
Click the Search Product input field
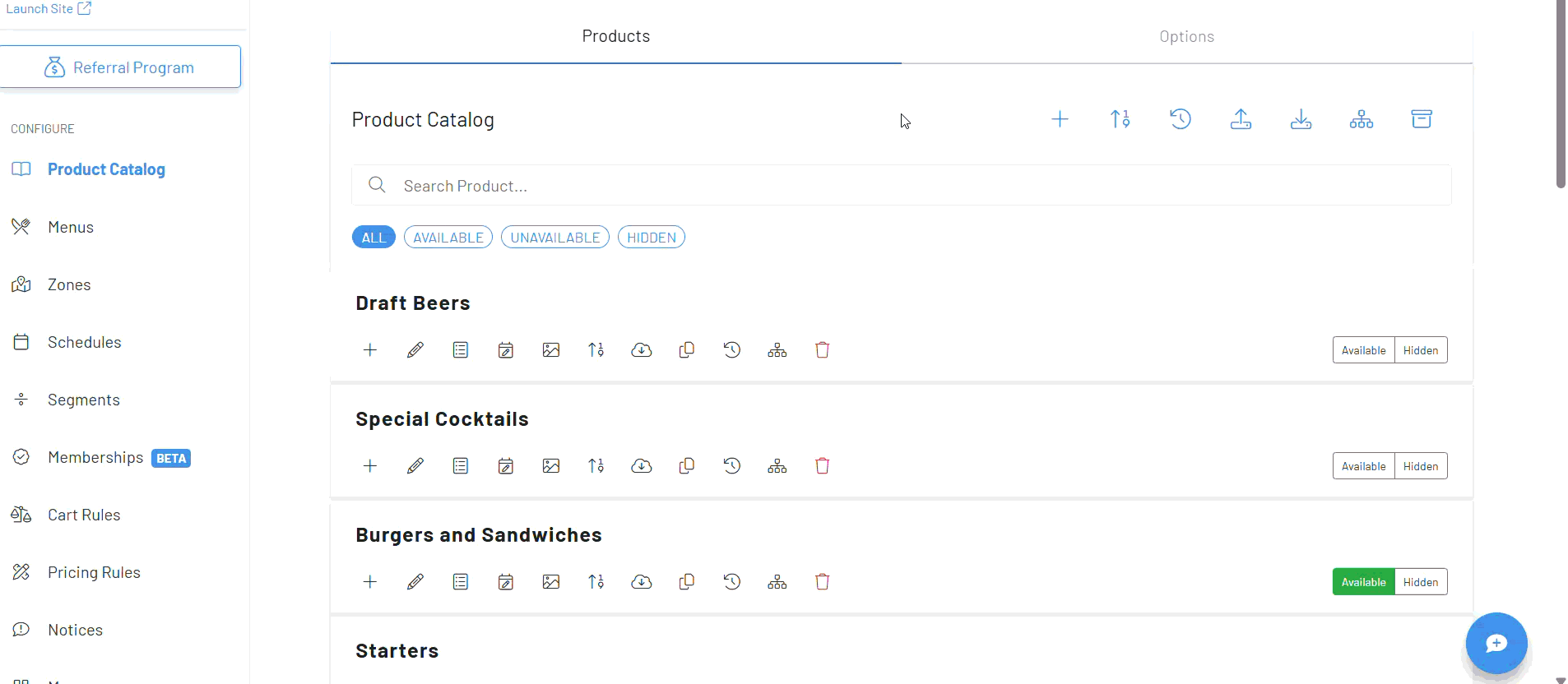coord(902,186)
